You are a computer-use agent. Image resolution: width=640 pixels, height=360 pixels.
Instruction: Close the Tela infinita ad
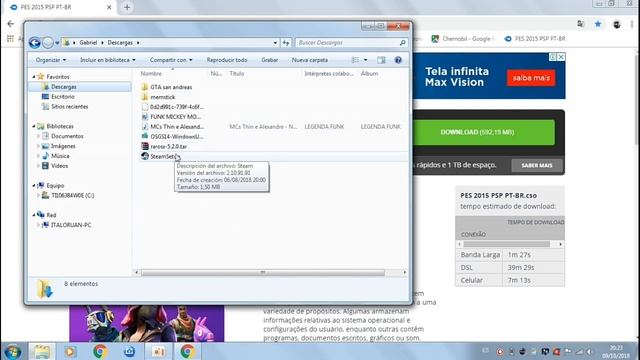pyautogui.click(x=561, y=57)
